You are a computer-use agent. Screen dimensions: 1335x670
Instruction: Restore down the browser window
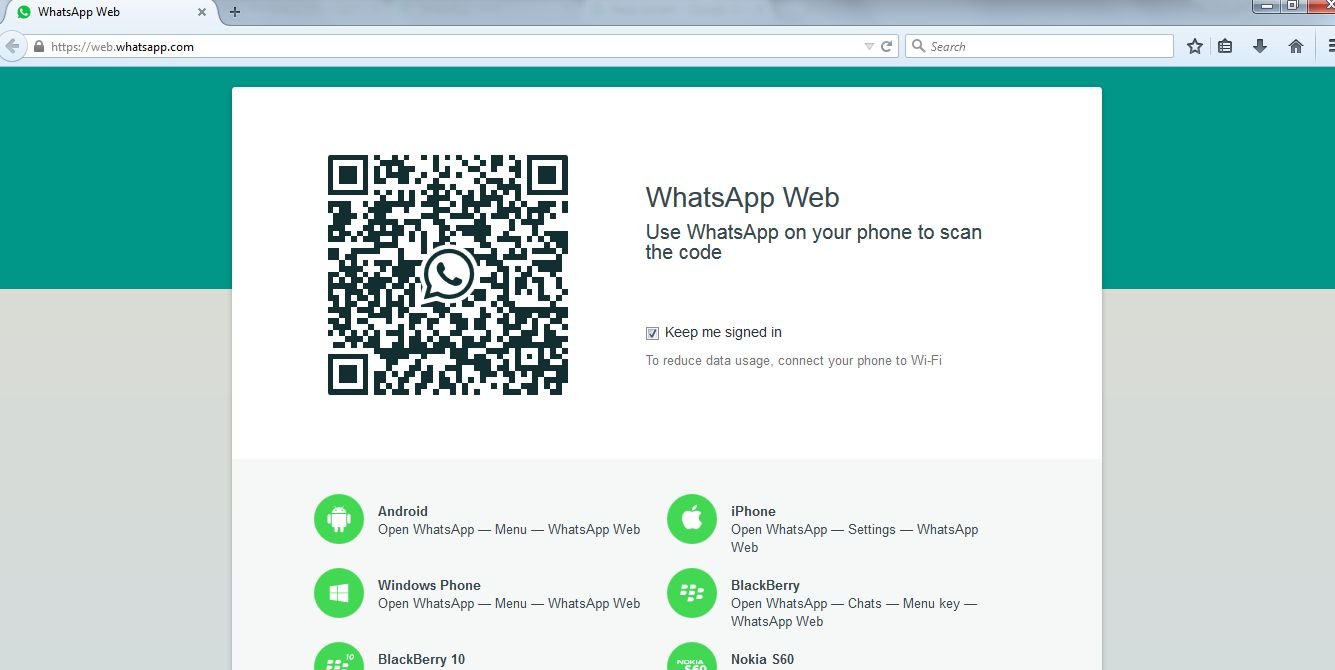tap(1293, 5)
